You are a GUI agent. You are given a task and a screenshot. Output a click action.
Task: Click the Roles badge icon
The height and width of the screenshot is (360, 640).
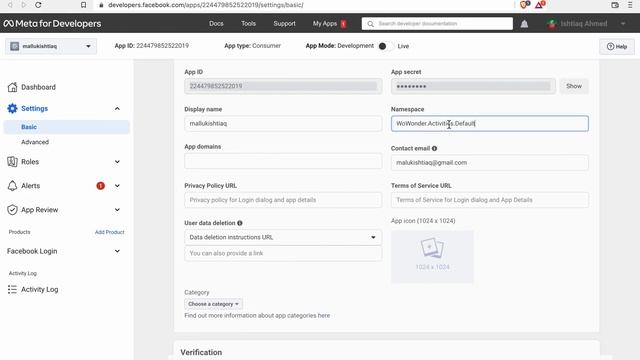(12, 162)
